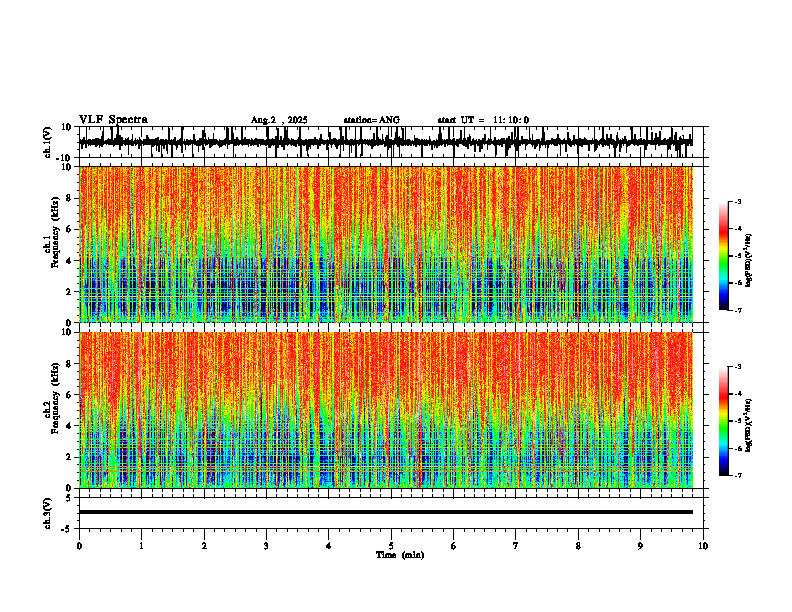Click the 'ch.3(V)' axis label

click(48, 514)
